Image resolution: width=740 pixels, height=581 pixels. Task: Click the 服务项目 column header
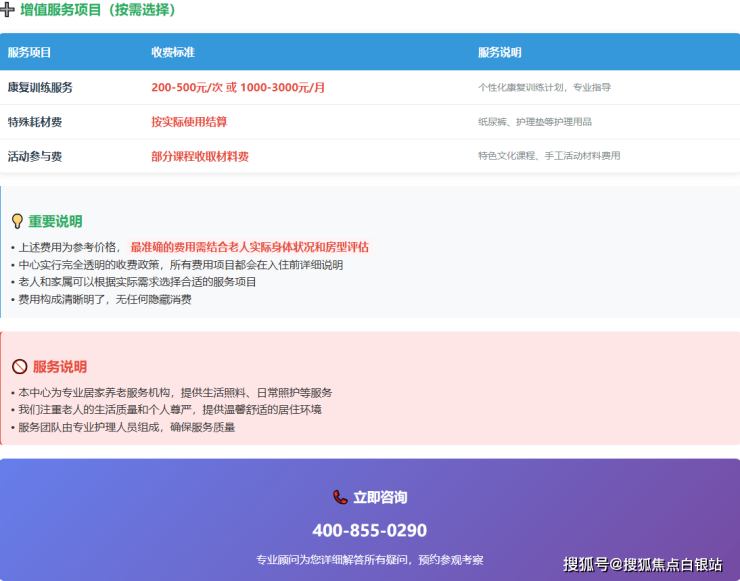tap(29, 52)
